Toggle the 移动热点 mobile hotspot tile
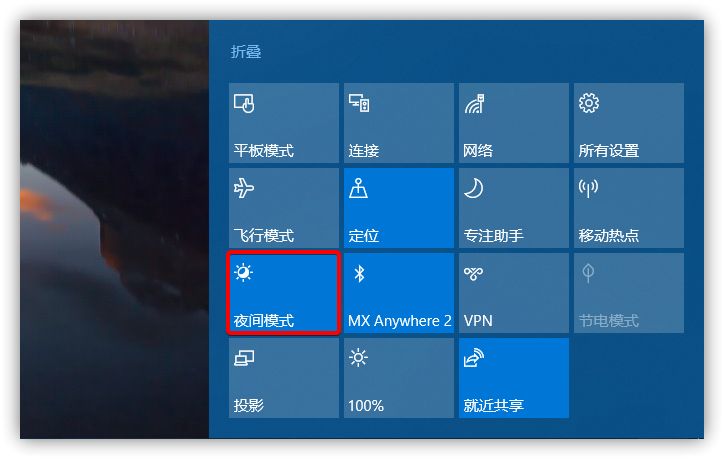724x459 pixels. 628,208
